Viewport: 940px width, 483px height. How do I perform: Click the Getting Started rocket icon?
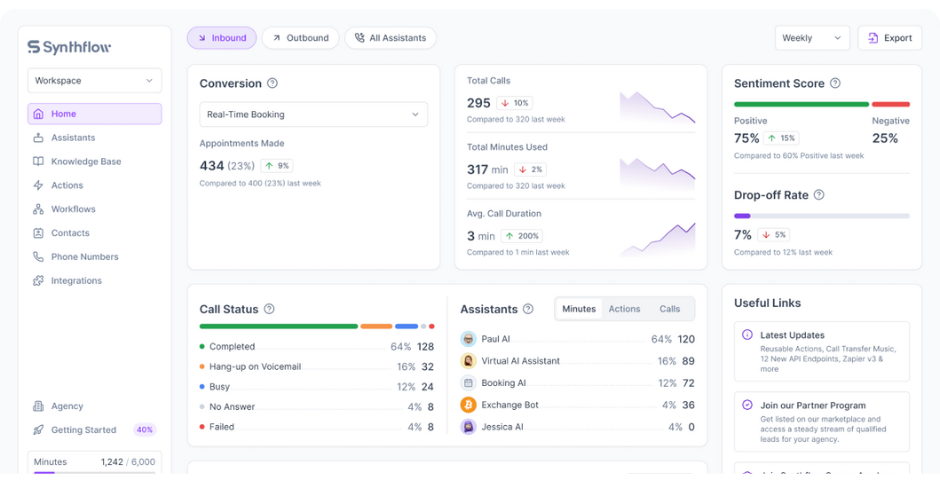click(x=38, y=430)
